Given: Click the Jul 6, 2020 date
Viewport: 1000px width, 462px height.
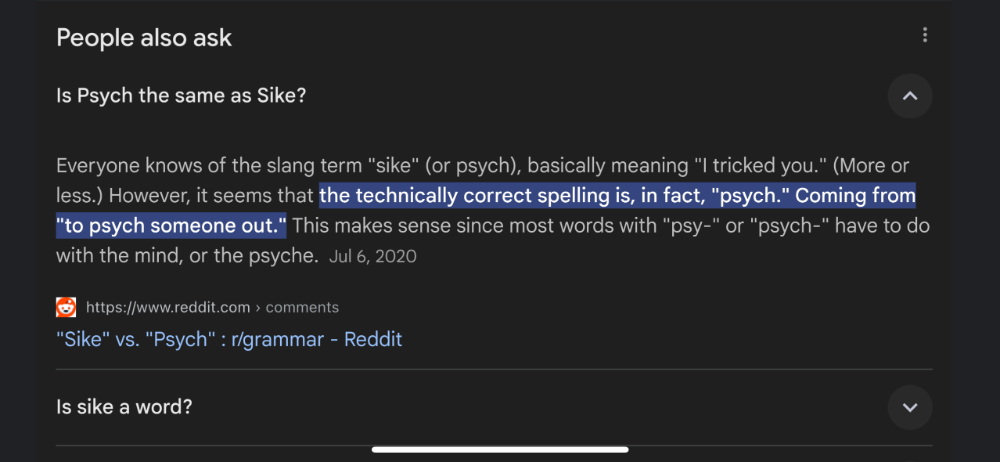Looking at the screenshot, I should [373, 257].
